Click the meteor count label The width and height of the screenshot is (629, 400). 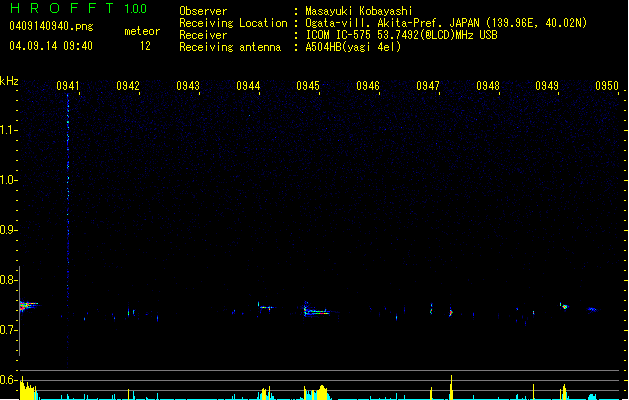coord(142,31)
